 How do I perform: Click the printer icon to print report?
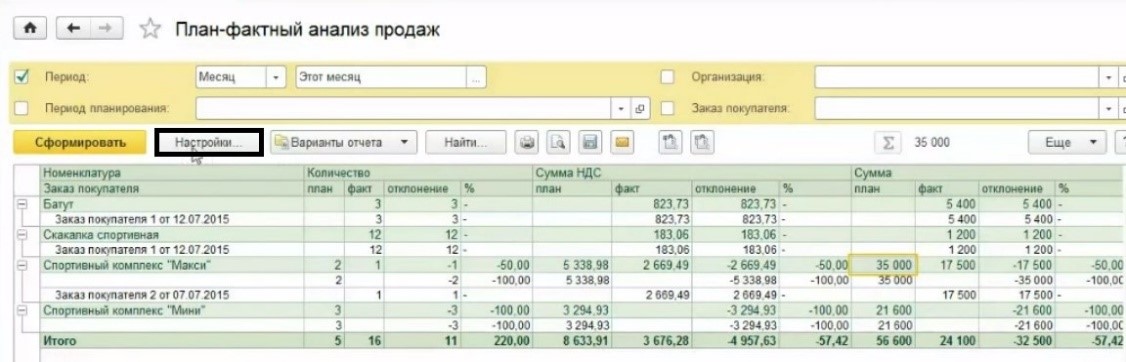(527, 142)
